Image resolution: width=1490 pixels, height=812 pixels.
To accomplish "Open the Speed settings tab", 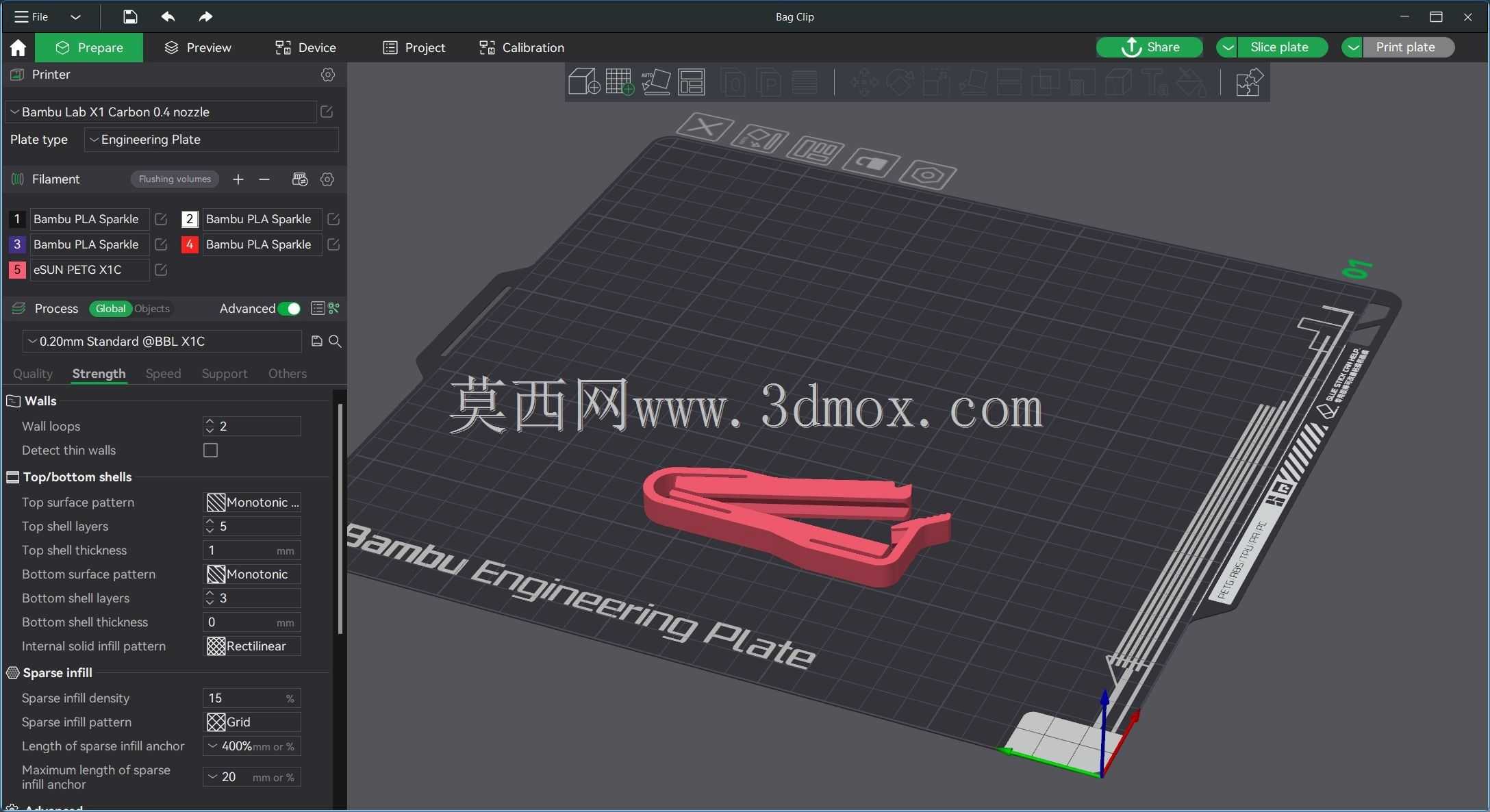I will click(163, 374).
